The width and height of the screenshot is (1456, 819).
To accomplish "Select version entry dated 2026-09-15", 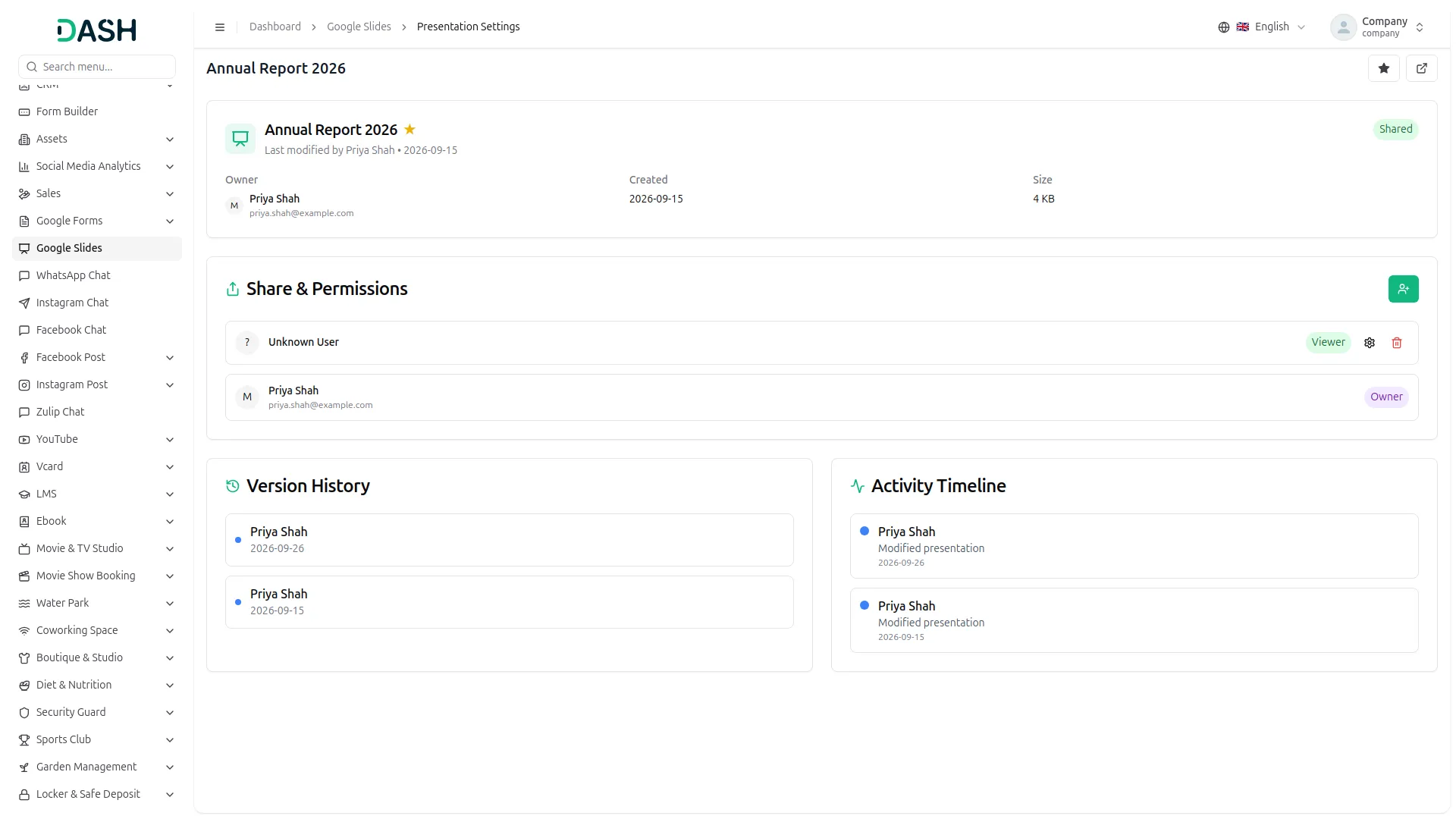I will [510, 602].
